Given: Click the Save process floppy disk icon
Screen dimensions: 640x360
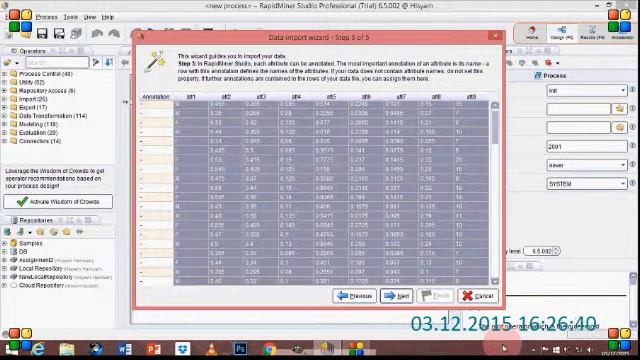Looking at the screenshot, I should 42,33.
